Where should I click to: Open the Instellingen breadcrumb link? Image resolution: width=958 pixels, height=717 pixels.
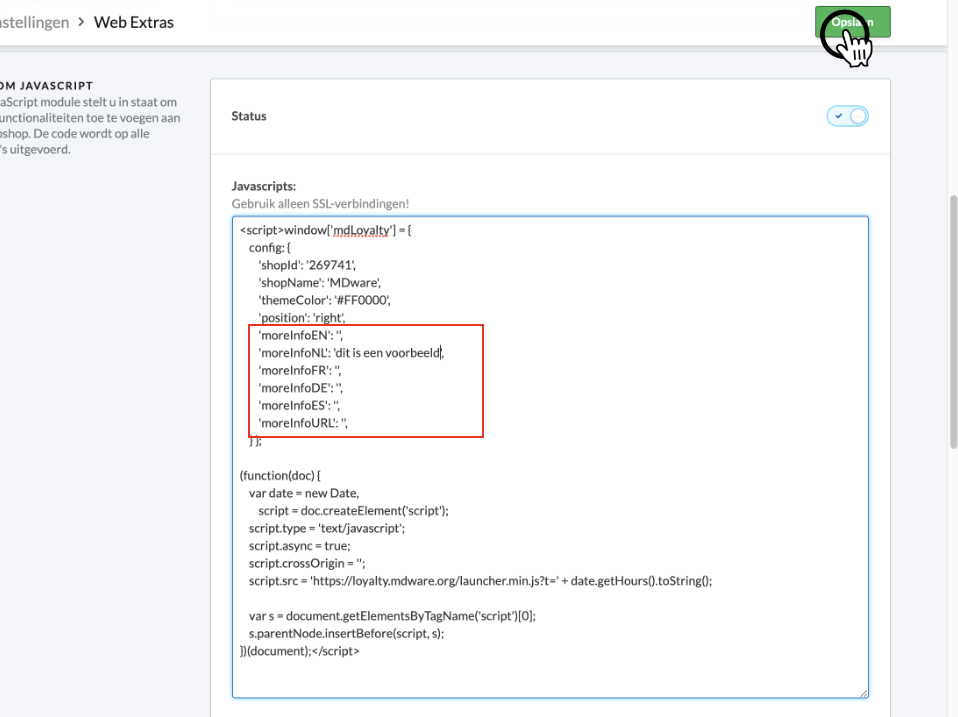[34, 23]
